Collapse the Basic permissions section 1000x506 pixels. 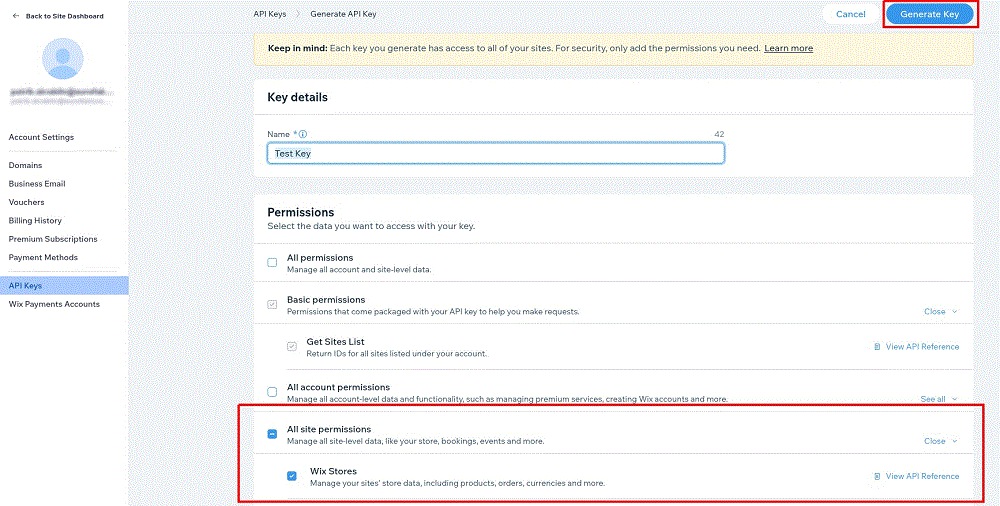tap(940, 311)
